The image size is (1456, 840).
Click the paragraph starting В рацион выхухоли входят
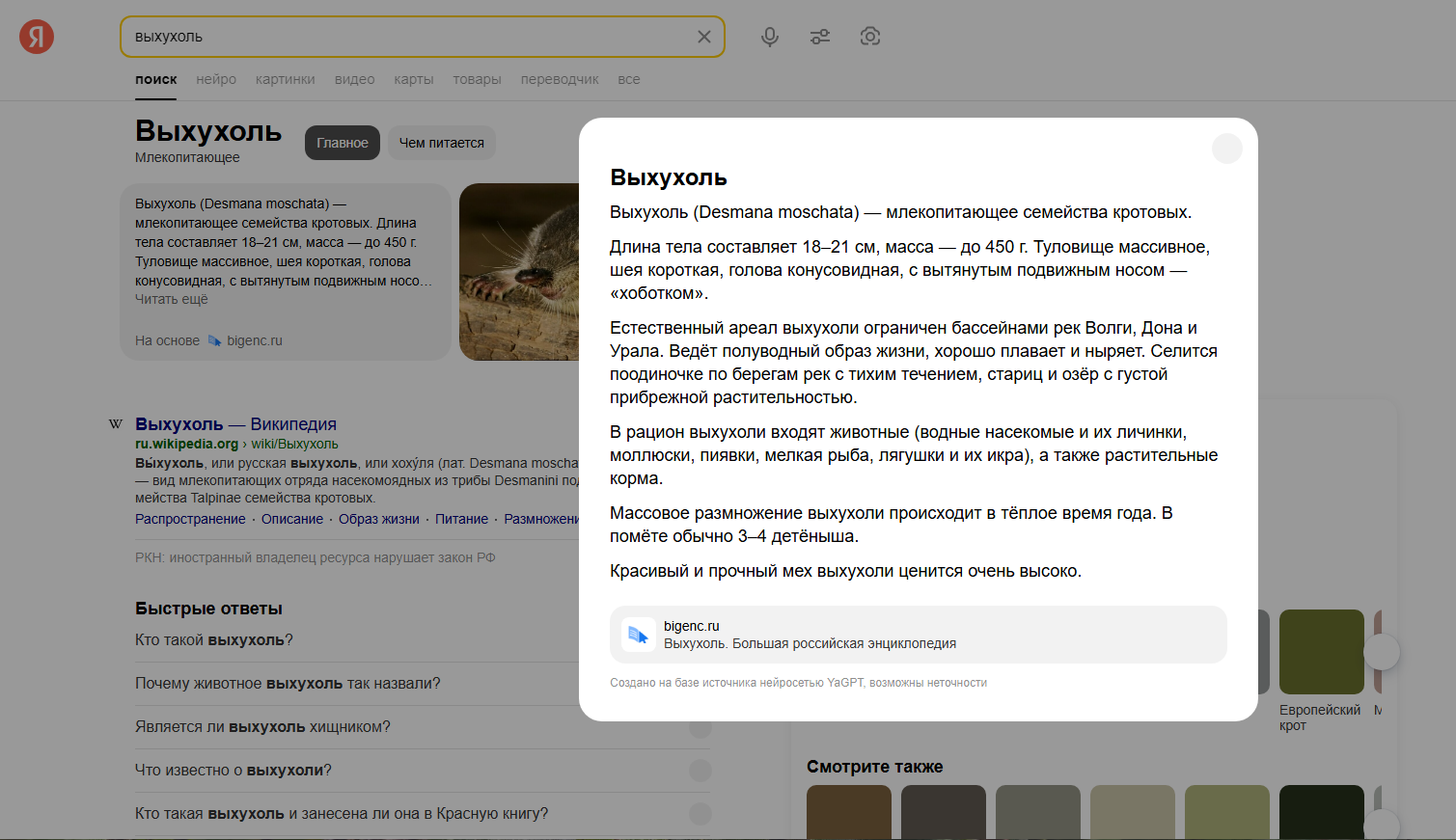tap(914, 455)
